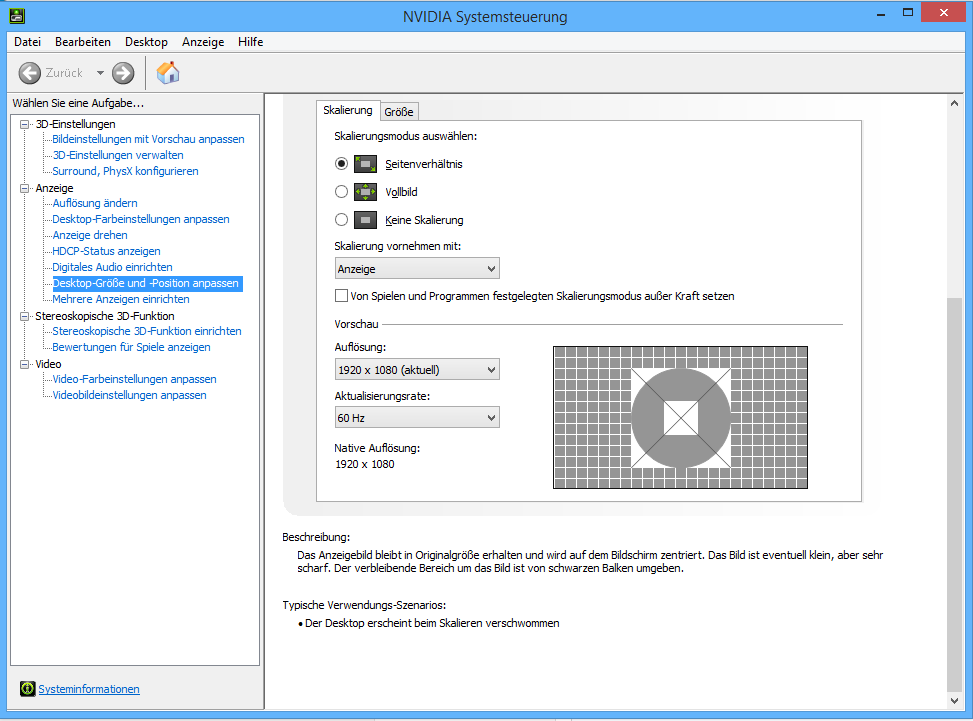Open the back history dropdown arrow
This screenshot has height=721, width=973.
(100, 73)
